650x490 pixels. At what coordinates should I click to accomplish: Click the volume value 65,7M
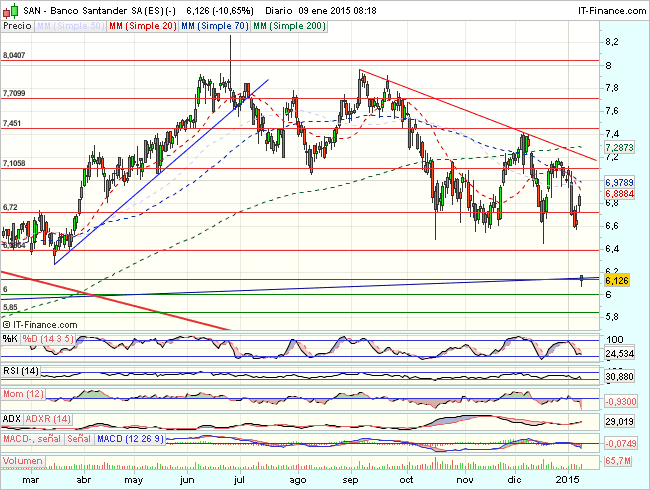[618, 461]
